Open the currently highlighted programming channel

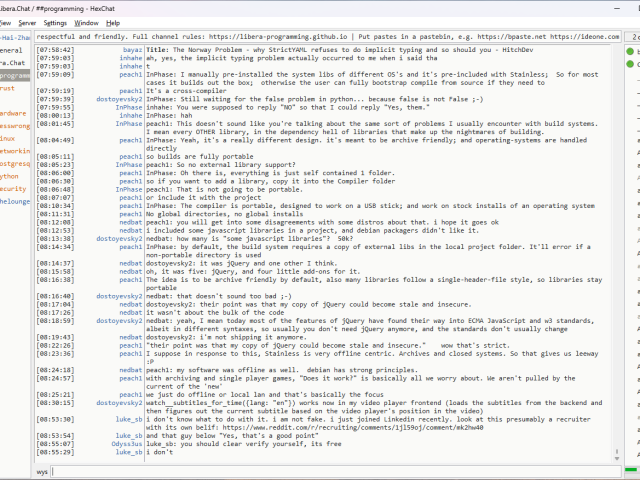15,75
